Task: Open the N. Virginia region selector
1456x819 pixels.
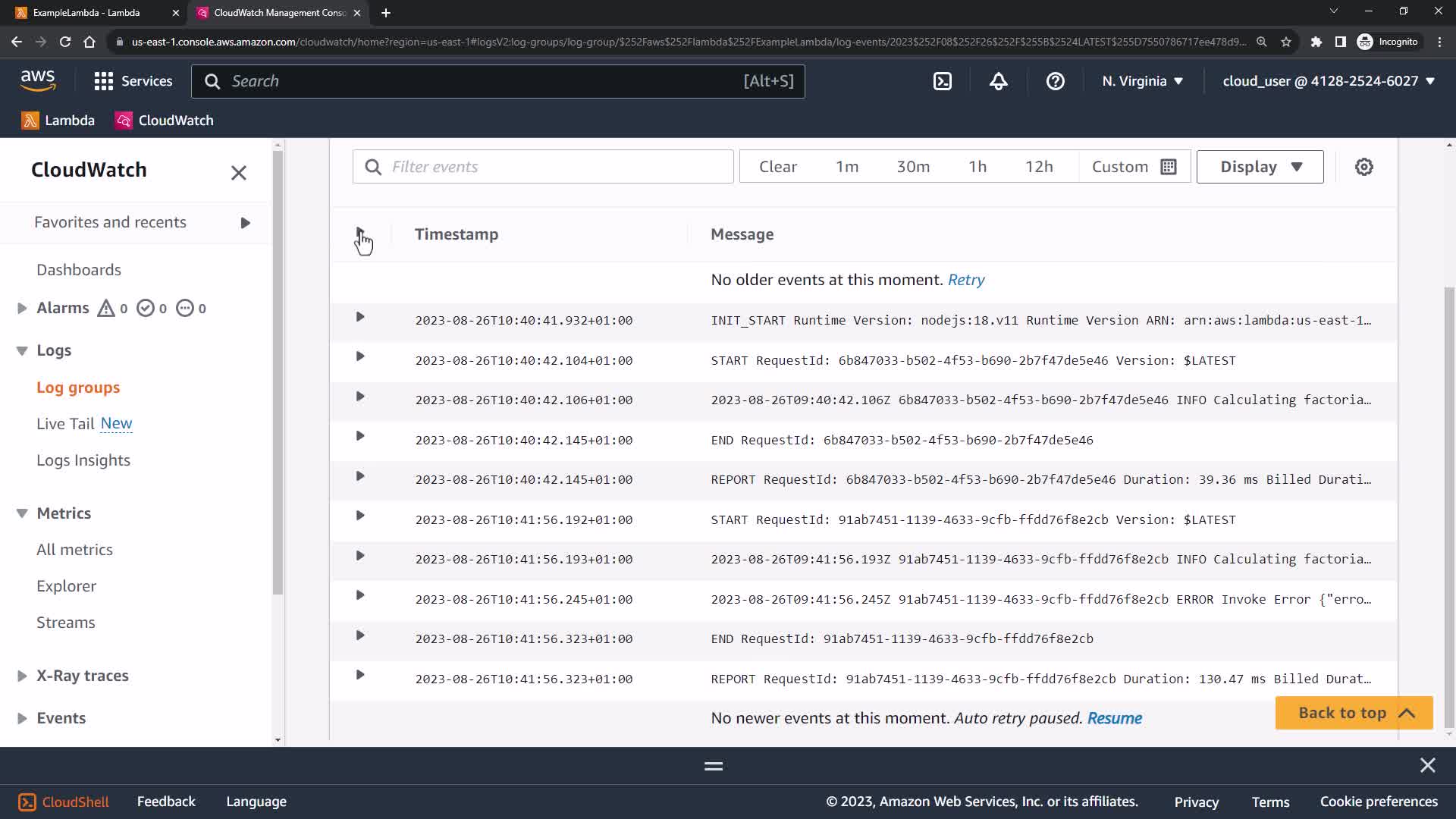Action: click(1142, 81)
